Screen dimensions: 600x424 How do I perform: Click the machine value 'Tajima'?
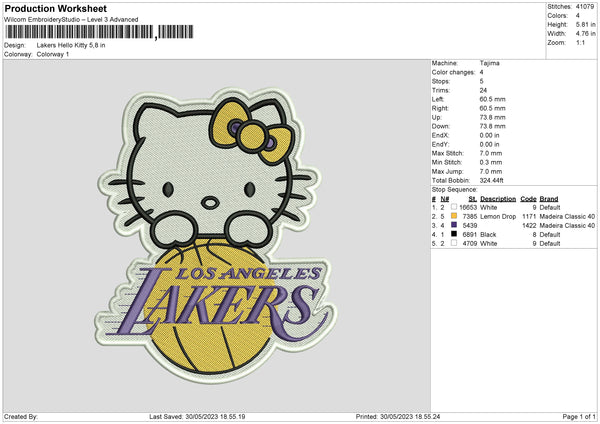489,63
